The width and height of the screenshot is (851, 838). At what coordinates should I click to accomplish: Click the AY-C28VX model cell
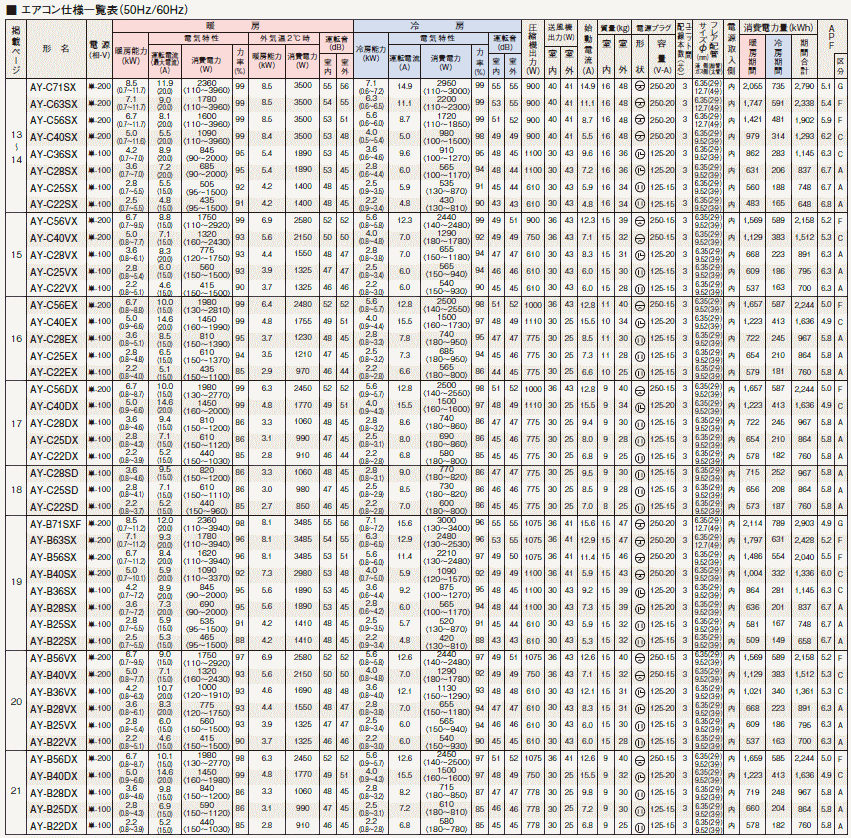click(x=53, y=255)
